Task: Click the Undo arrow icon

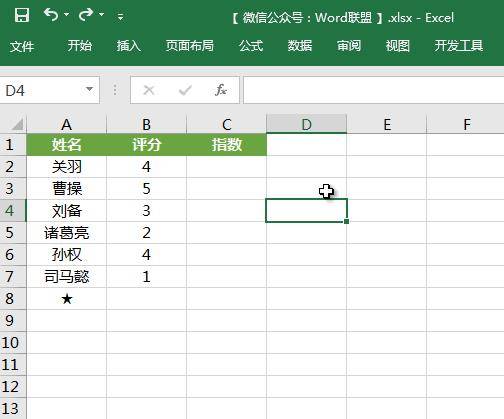Action: [51, 15]
